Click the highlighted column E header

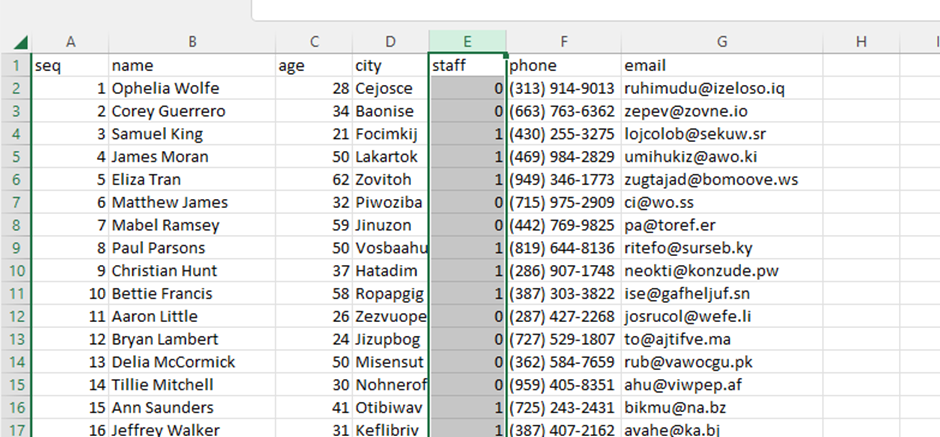tap(467, 41)
